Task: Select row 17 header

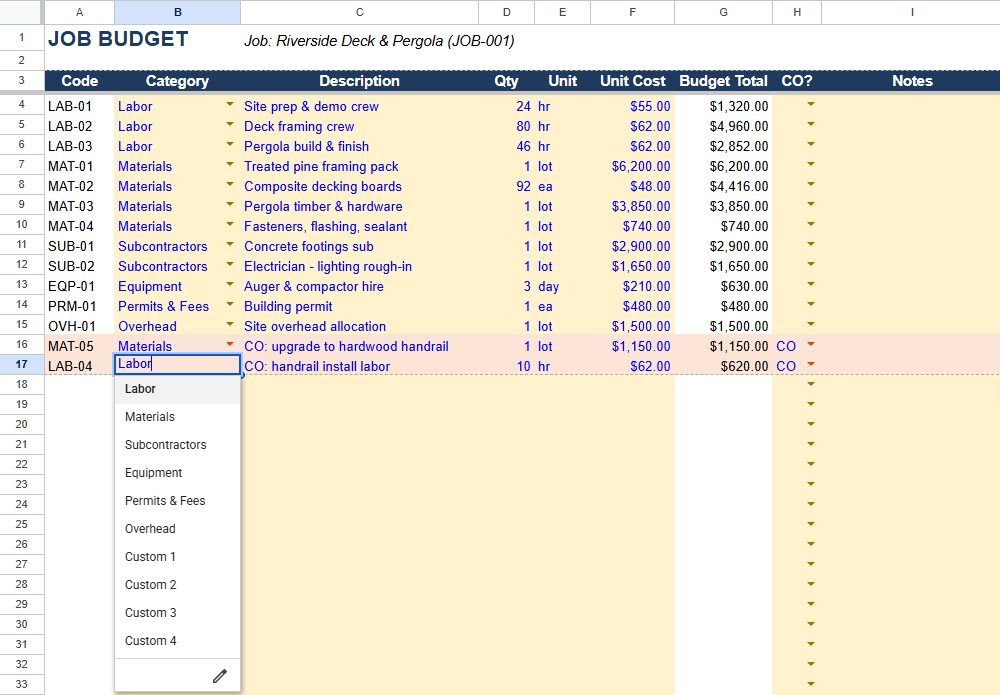Action: (22, 365)
